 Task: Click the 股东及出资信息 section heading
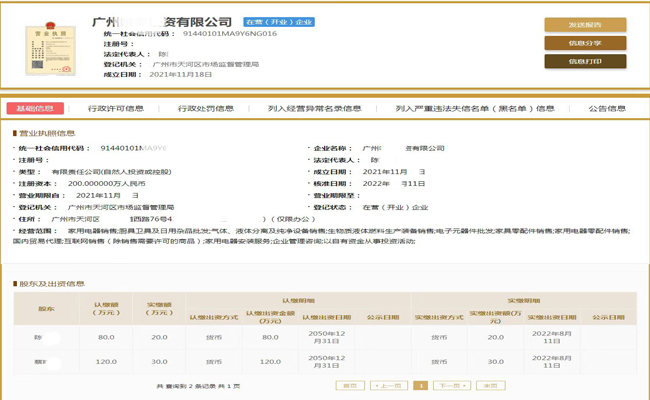tap(52, 284)
